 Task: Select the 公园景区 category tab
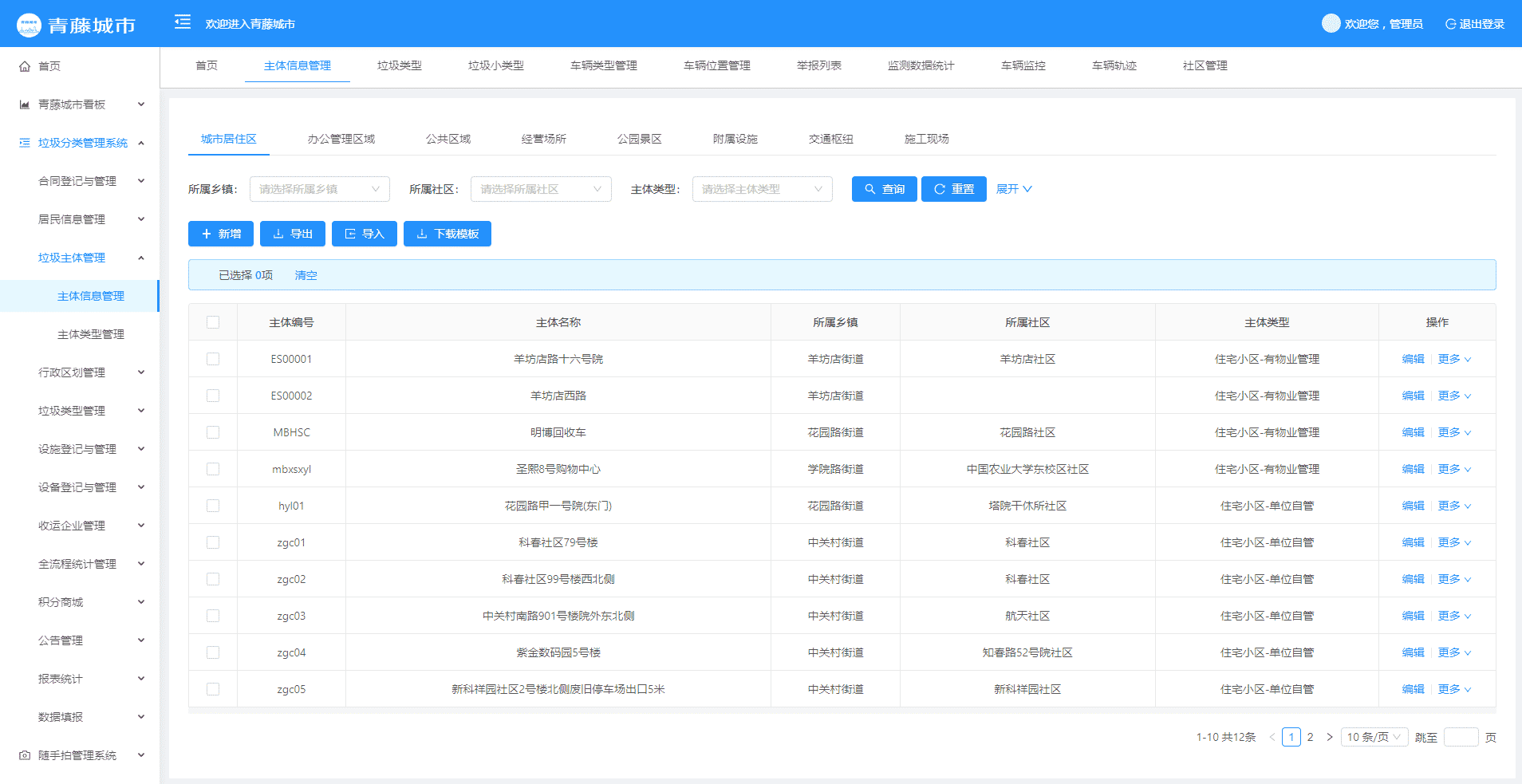tap(640, 139)
